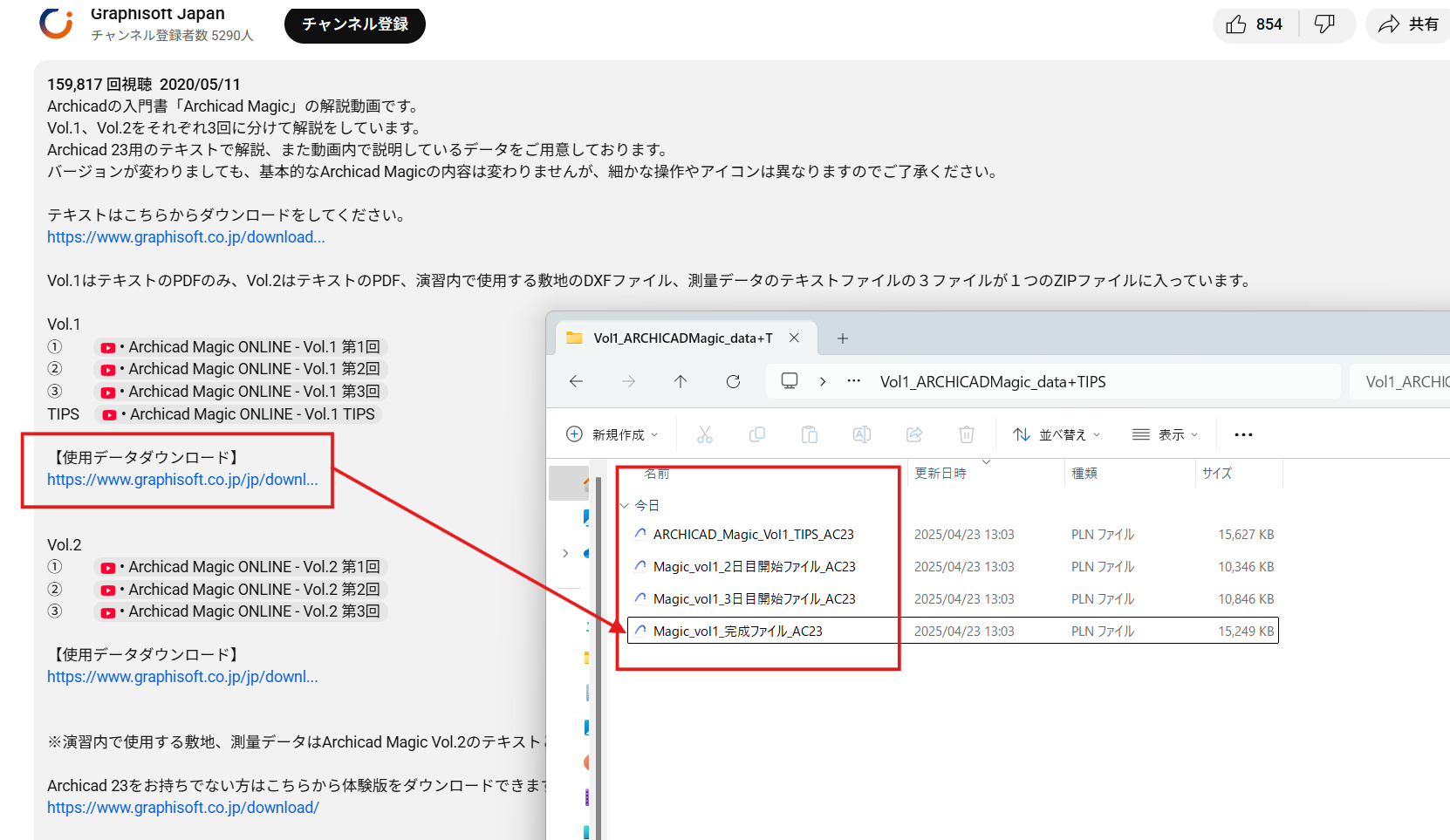Image resolution: width=1450 pixels, height=840 pixels.
Task: Go up one folder level
Action: (681, 381)
